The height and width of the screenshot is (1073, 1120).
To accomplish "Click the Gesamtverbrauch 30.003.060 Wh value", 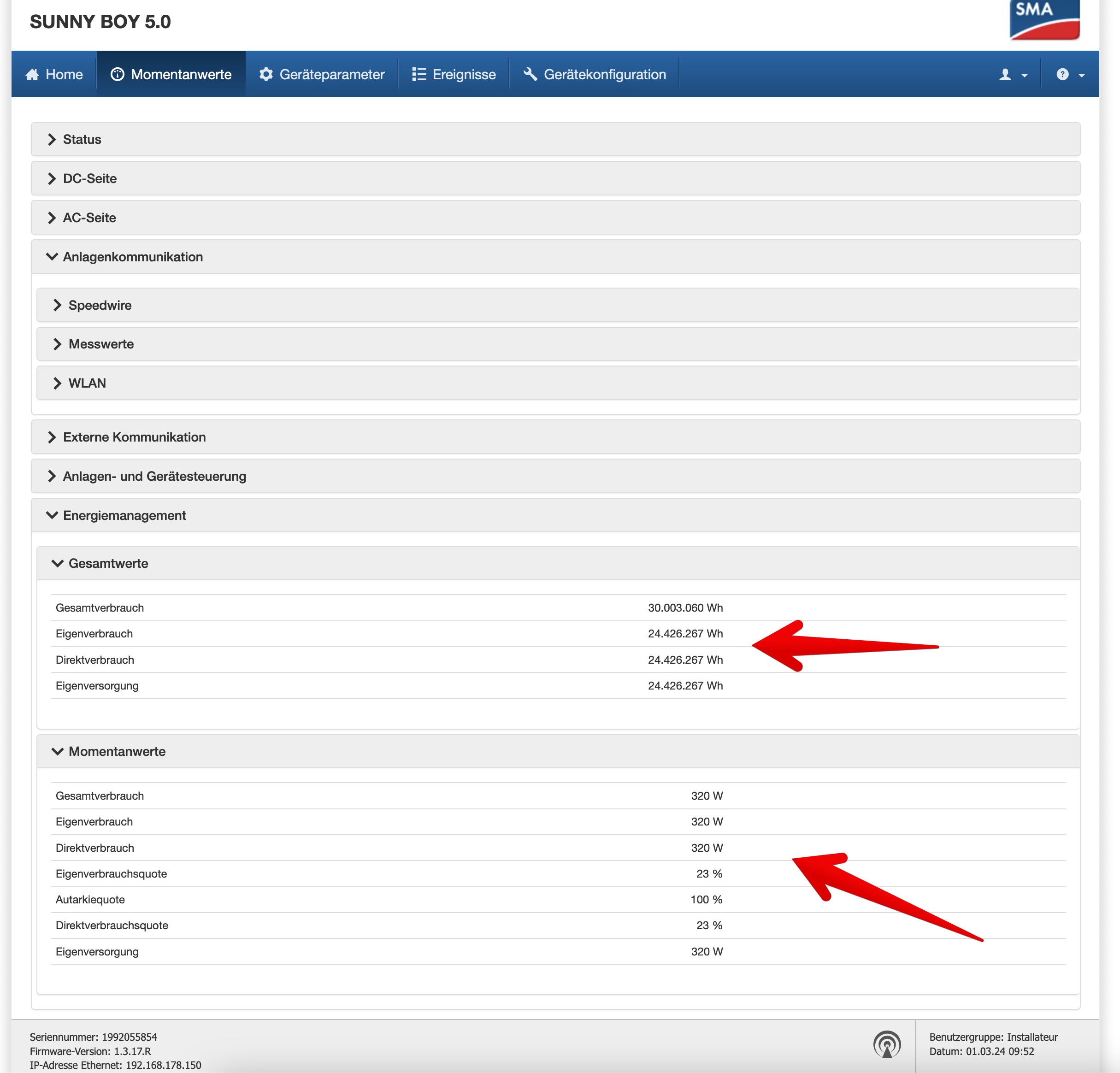I will click(x=685, y=608).
